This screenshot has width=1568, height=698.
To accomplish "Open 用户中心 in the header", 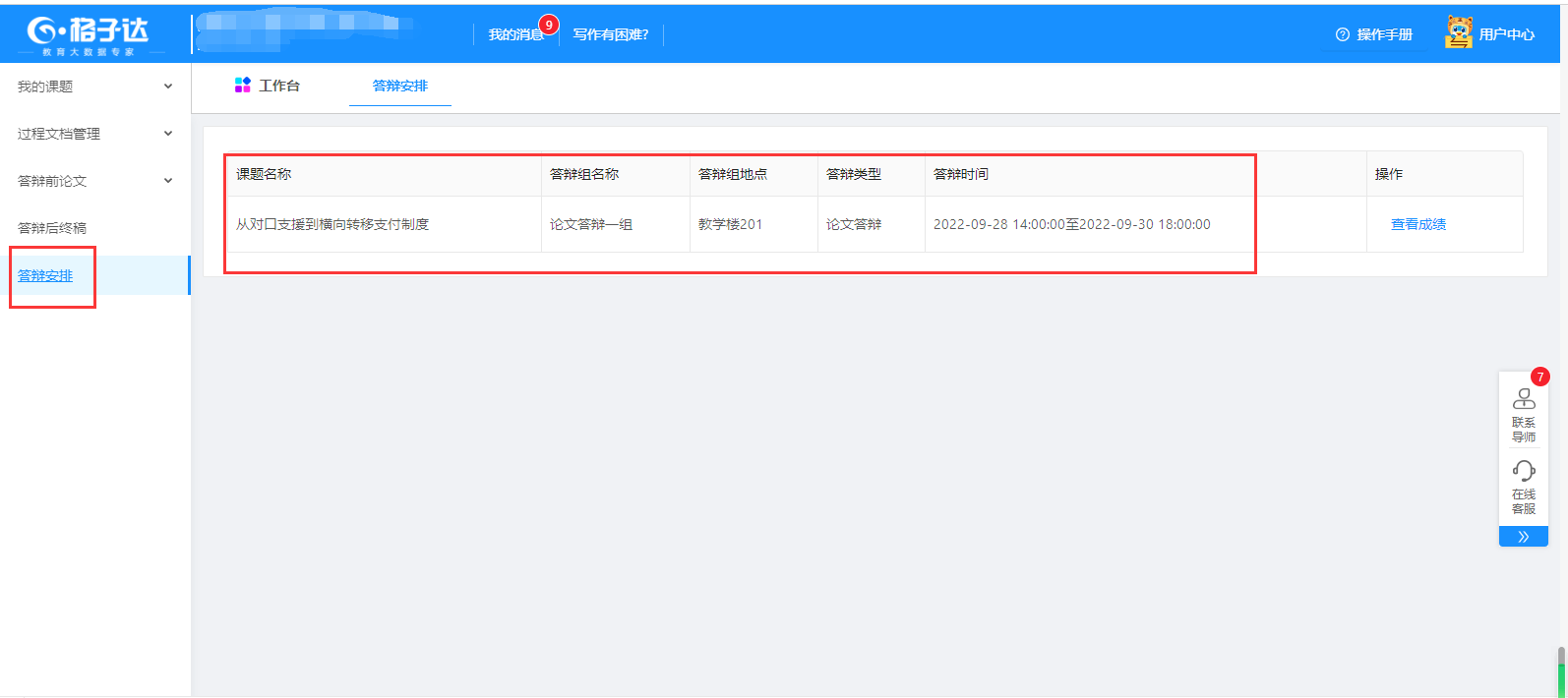I will [x=1506, y=34].
